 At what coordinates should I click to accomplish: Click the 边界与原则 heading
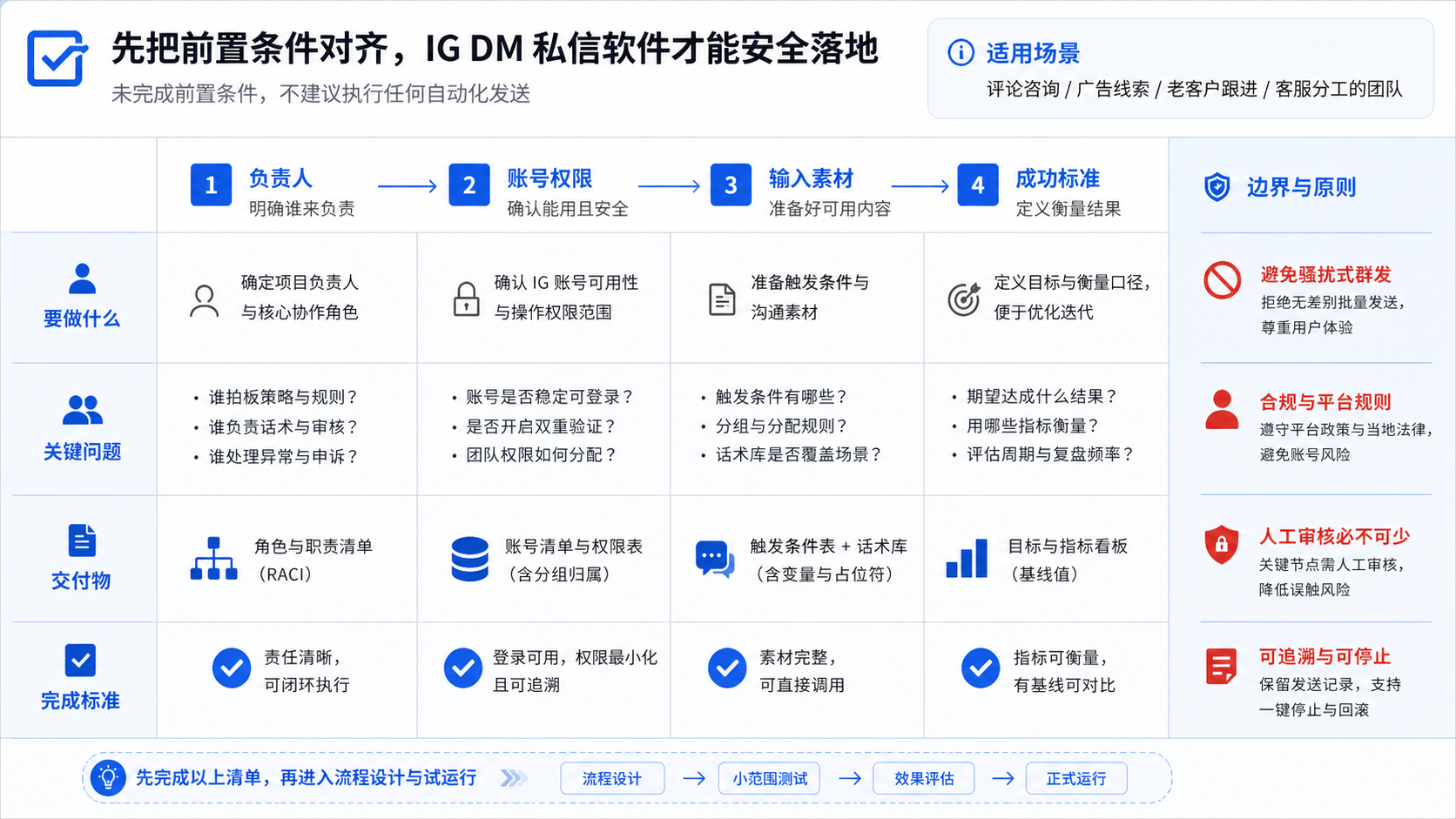coord(1301,187)
